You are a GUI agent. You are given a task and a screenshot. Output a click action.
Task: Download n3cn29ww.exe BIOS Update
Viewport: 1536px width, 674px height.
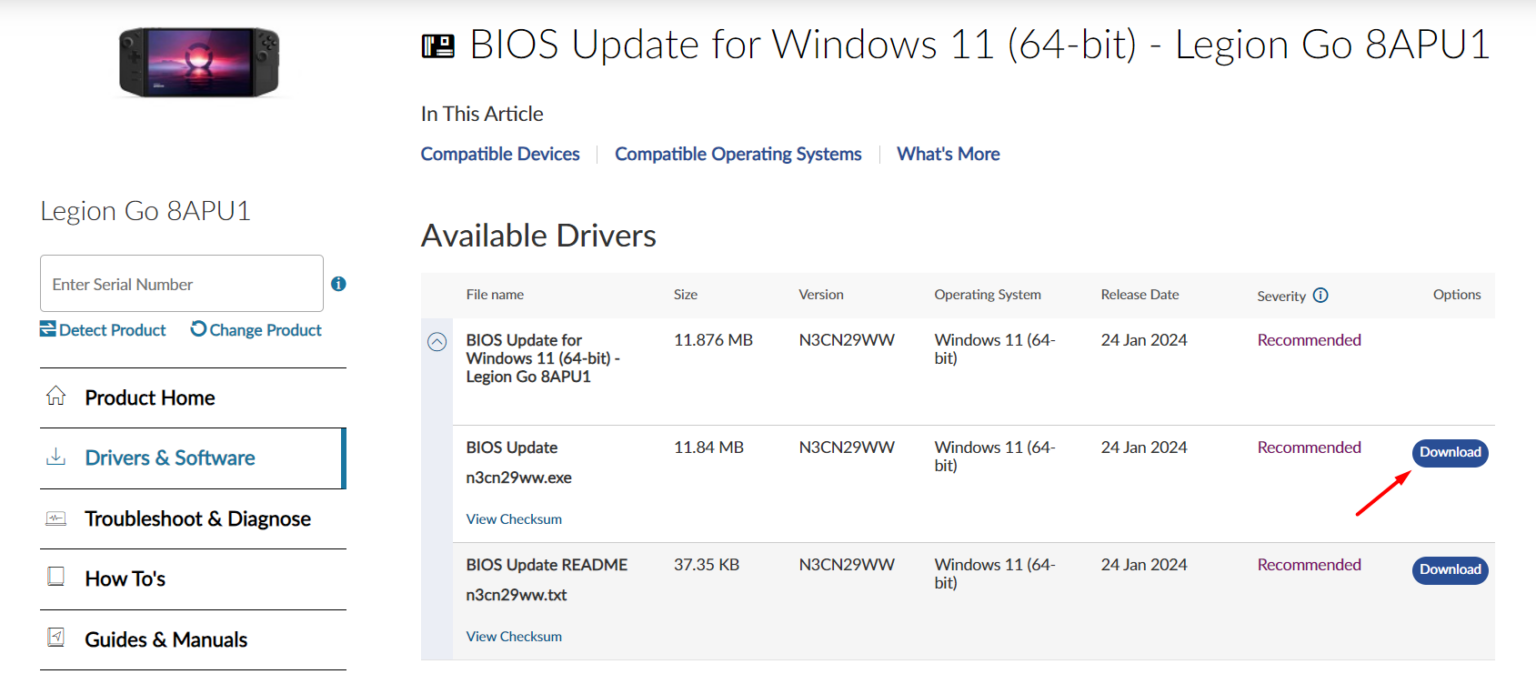[1449, 453]
